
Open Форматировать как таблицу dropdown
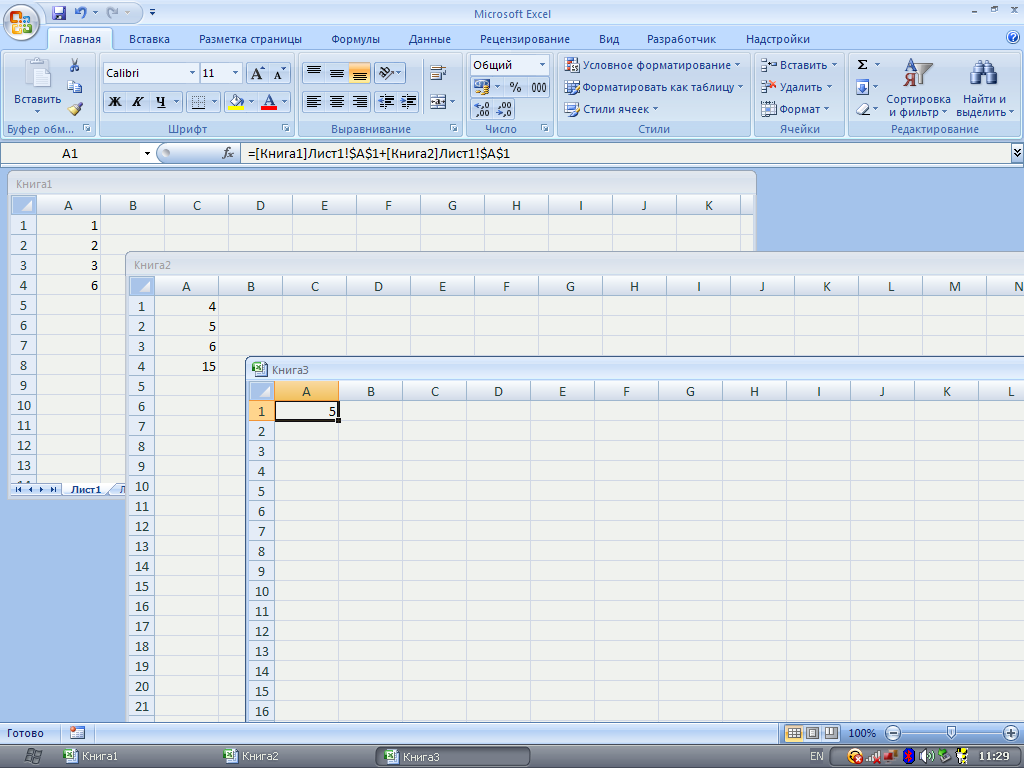[x=654, y=87]
